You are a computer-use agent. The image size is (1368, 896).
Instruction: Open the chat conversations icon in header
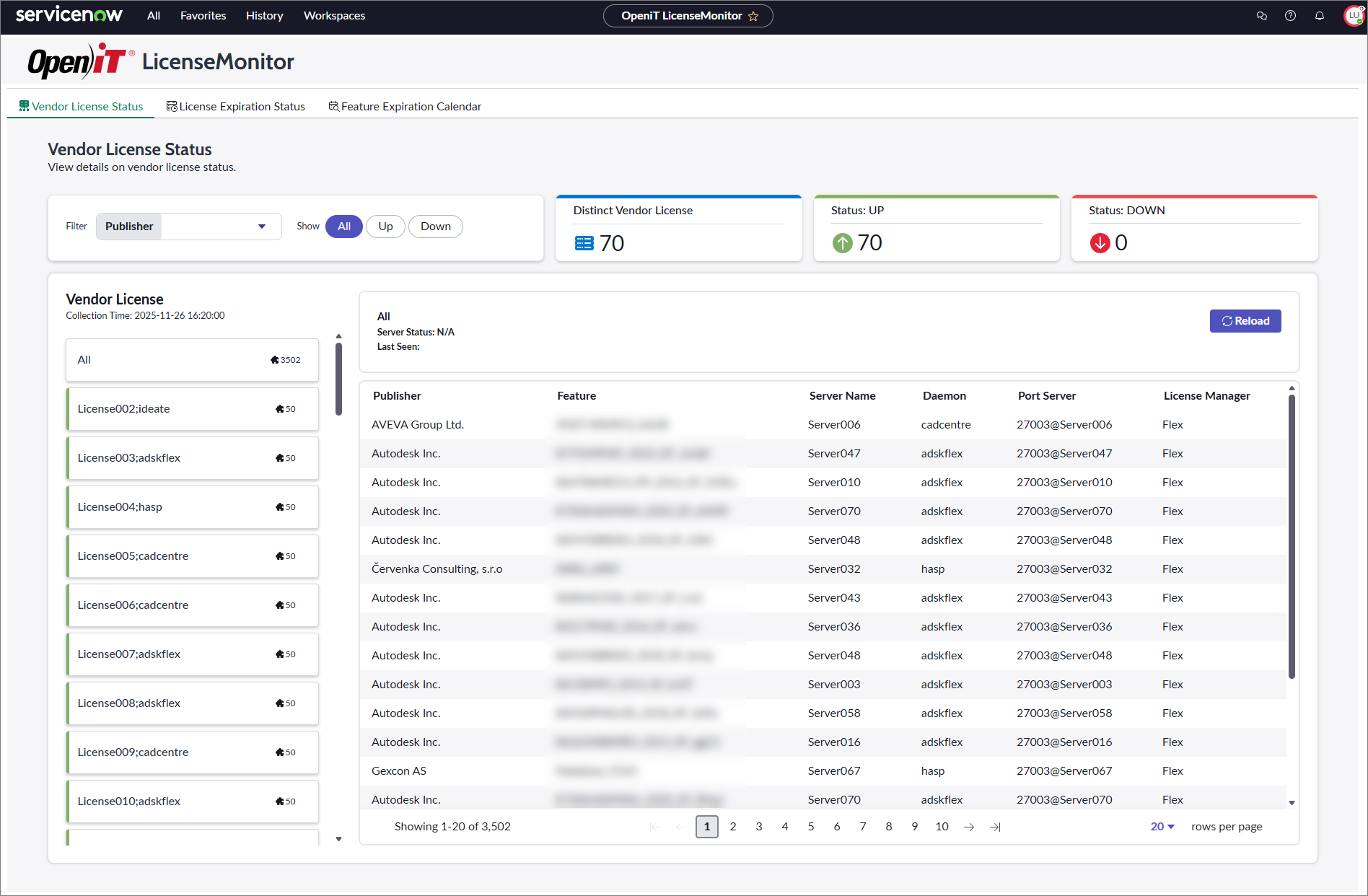click(x=1262, y=16)
